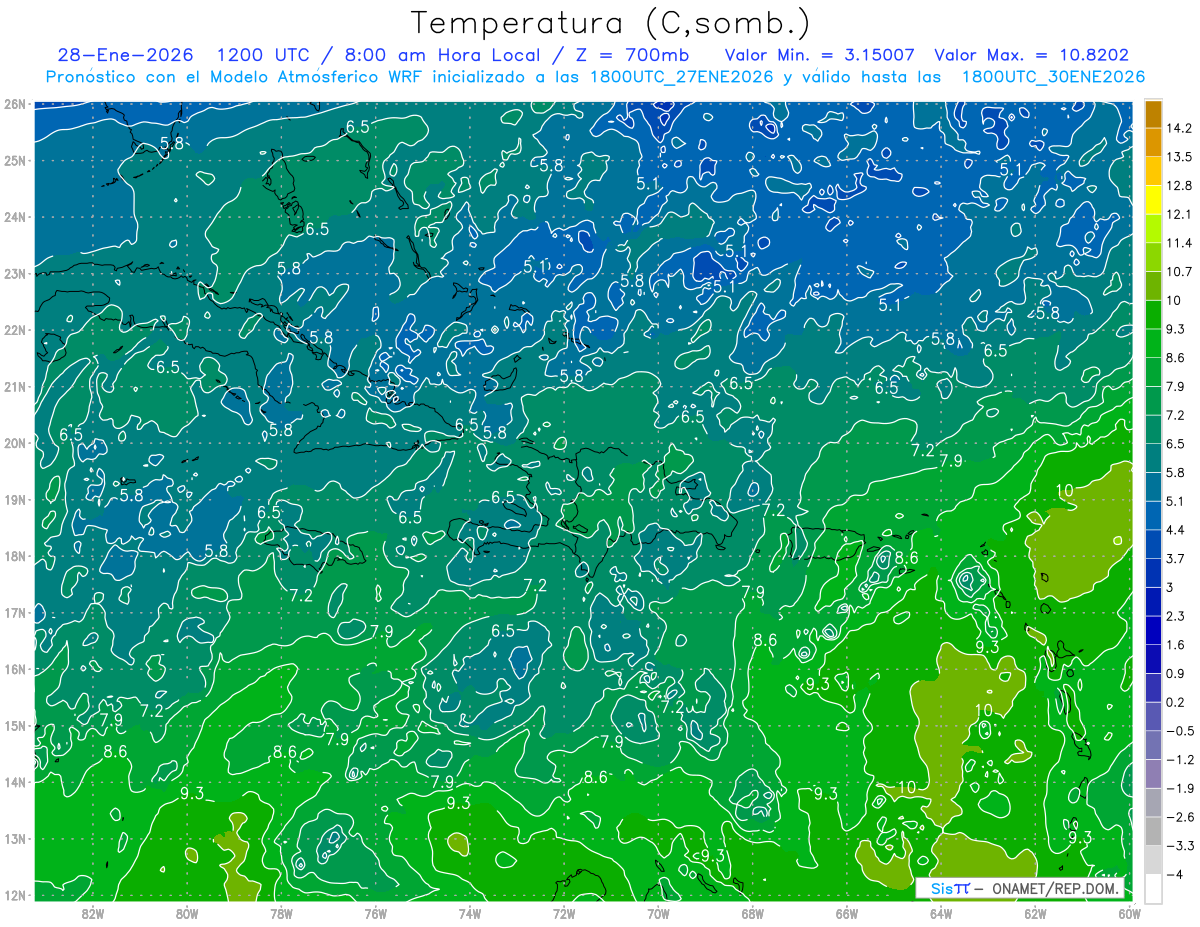Screen dimensions: 1200x927
Task: Click the '62W' longitude axis label
Action: tap(1035, 913)
